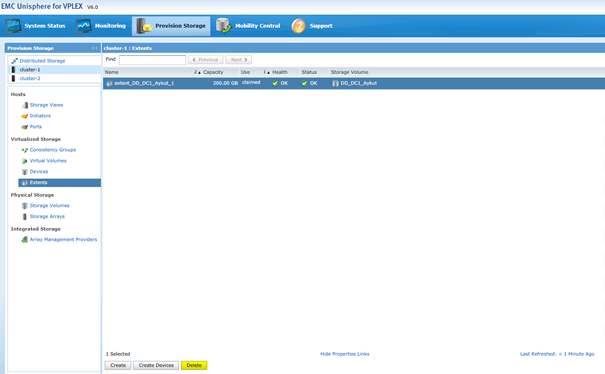
Task: Click the yellow Delete button
Action: tap(194, 365)
